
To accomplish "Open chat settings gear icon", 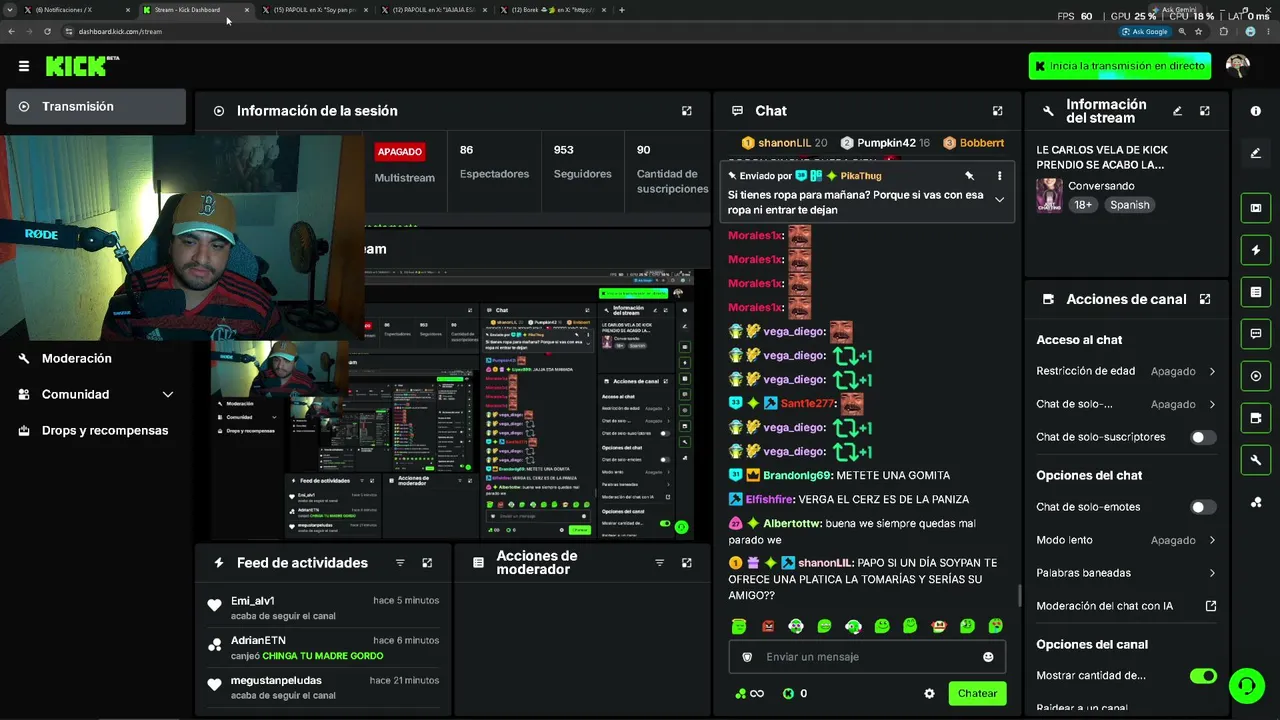I will (x=929, y=693).
